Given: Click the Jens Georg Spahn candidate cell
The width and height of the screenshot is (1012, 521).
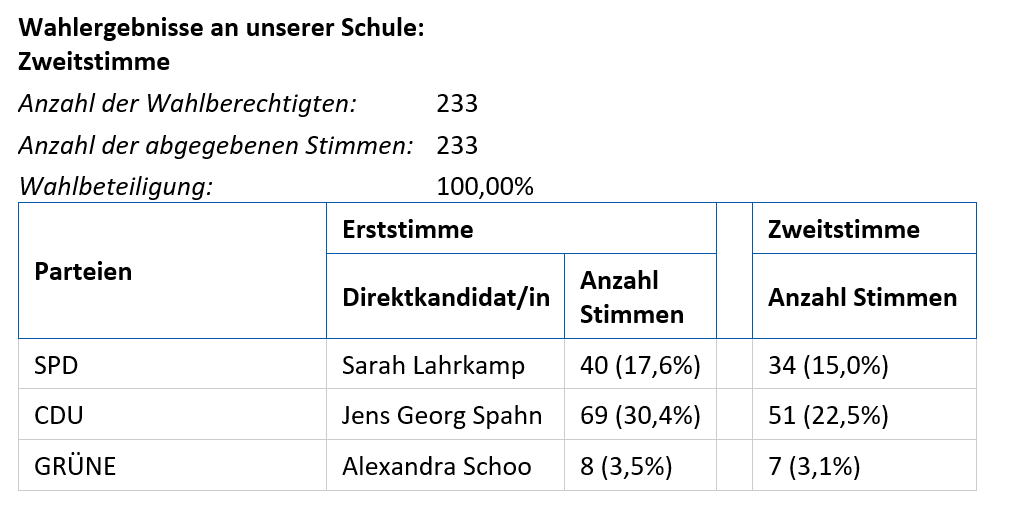Looking at the screenshot, I should [x=445, y=414].
